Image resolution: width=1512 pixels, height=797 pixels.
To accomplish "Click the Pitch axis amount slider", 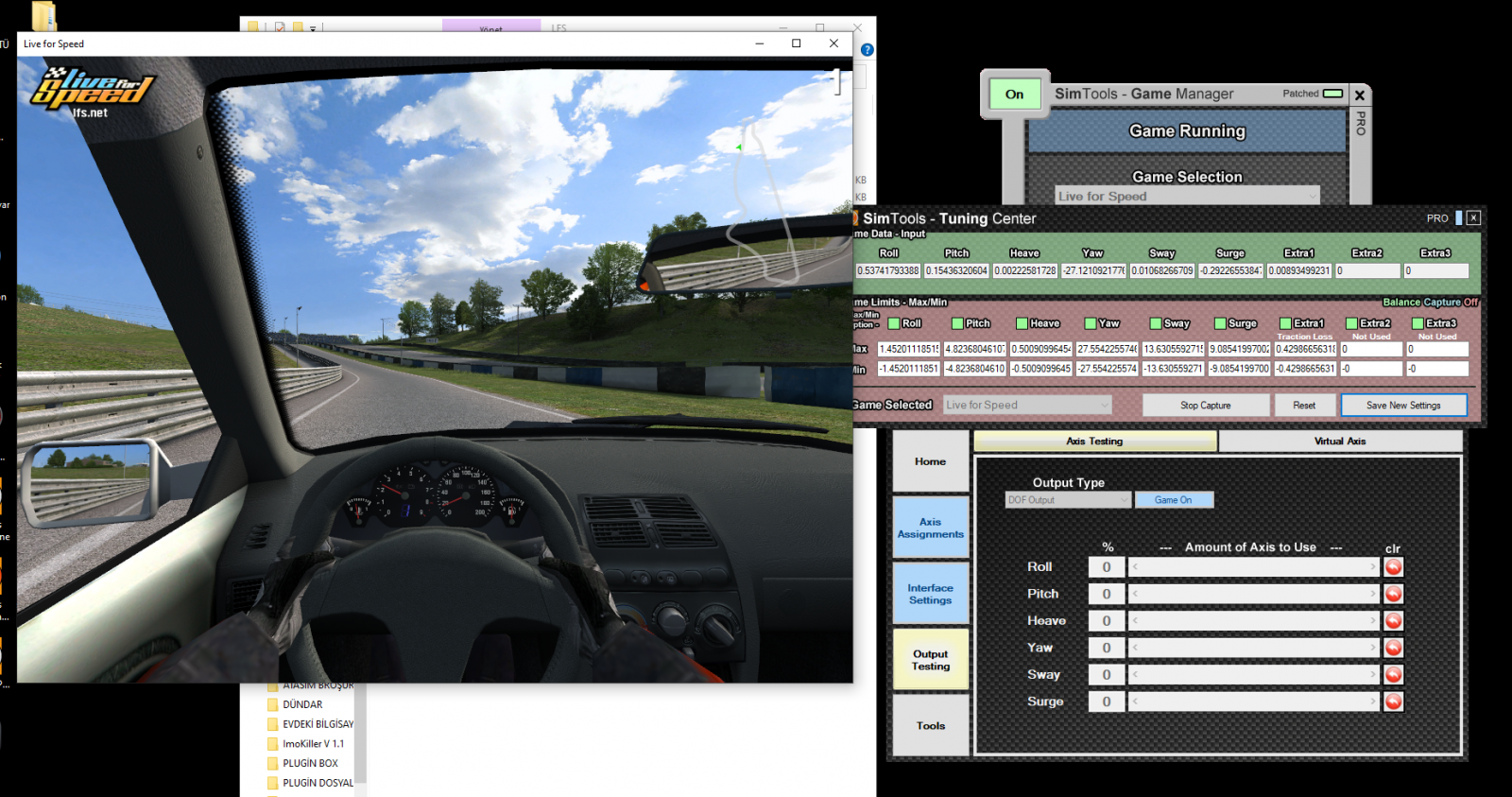I will (1255, 594).
